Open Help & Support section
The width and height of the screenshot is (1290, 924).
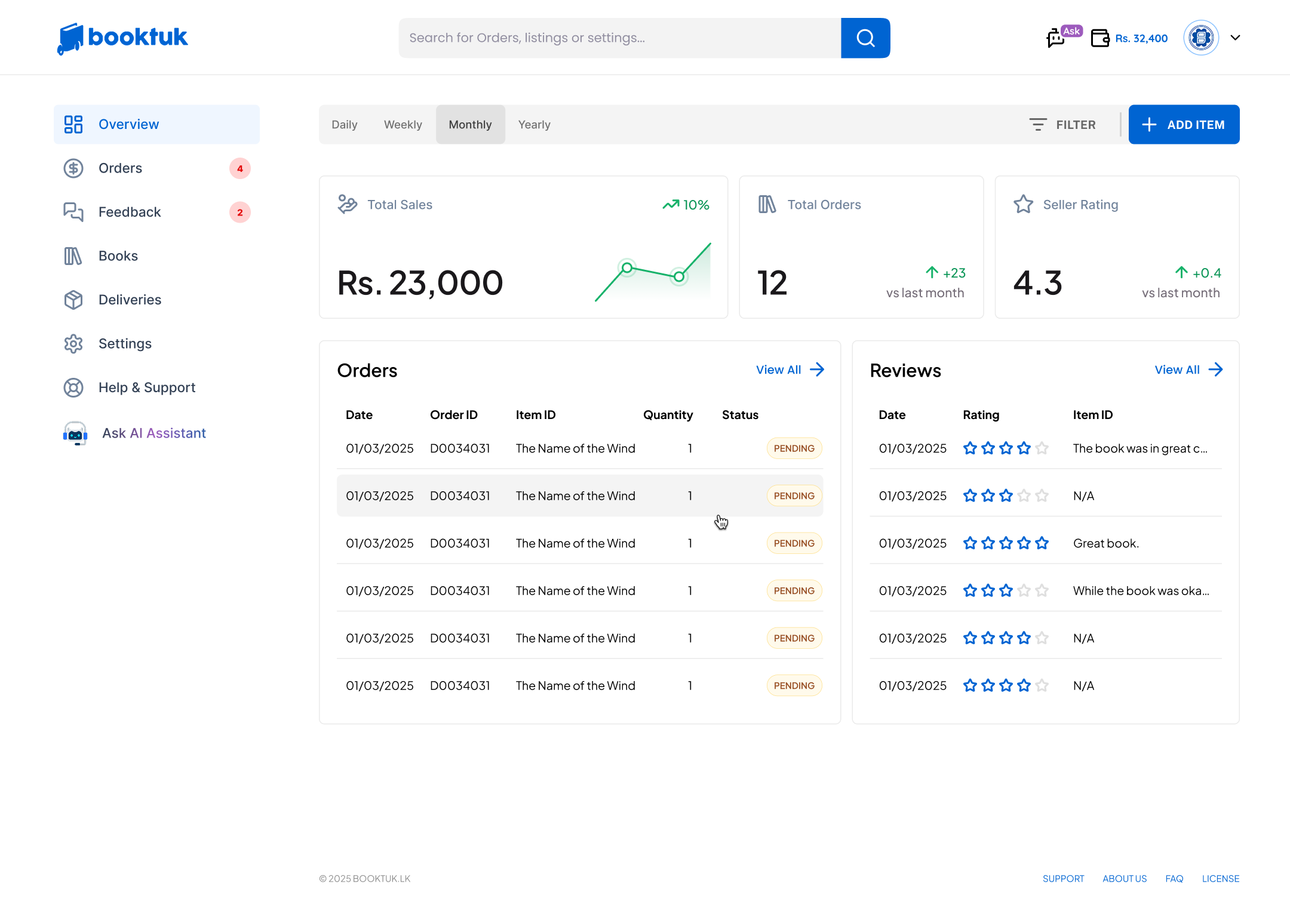point(146,387)
